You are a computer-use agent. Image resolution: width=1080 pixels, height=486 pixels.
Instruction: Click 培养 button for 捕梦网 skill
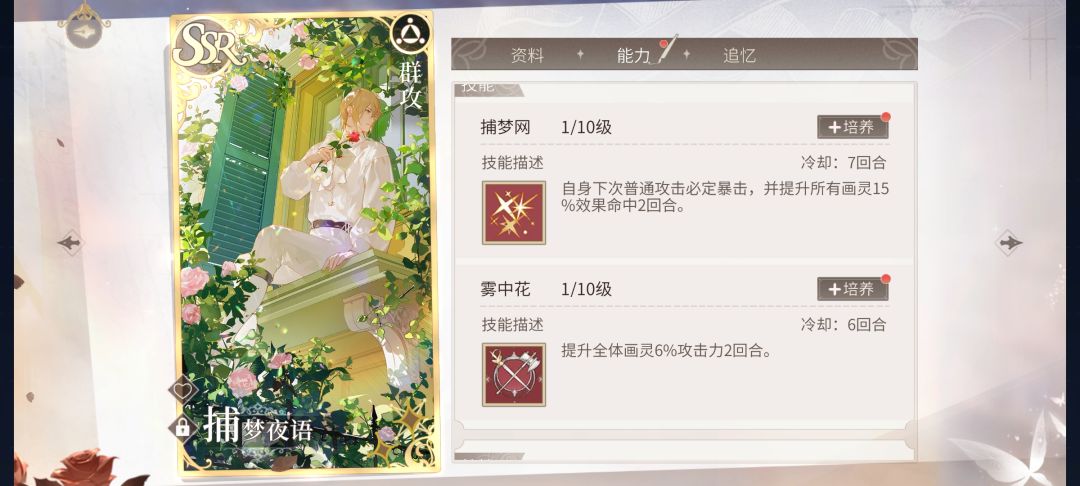point(853,127)
